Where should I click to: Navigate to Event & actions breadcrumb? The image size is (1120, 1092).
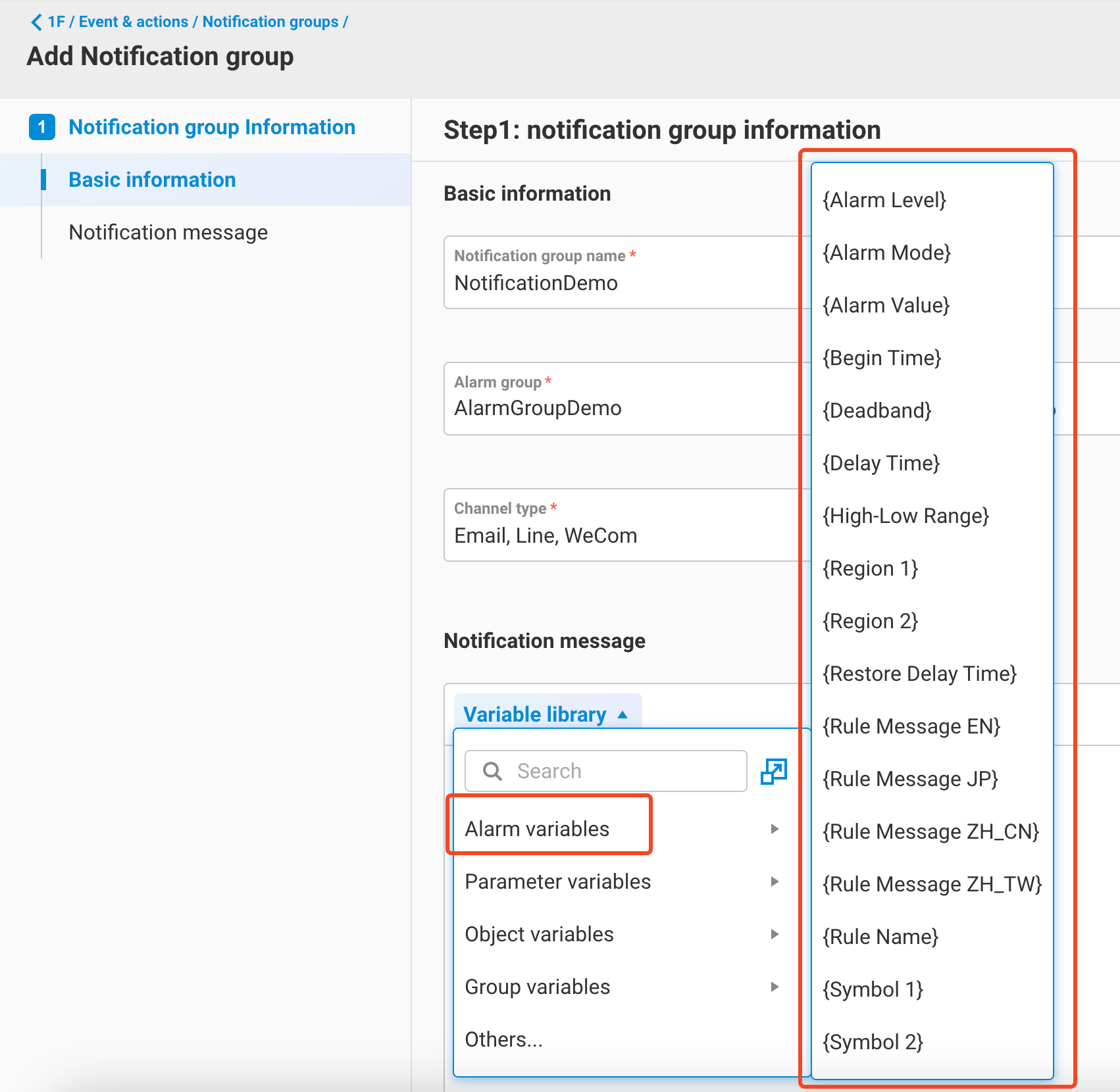(134, 22)
